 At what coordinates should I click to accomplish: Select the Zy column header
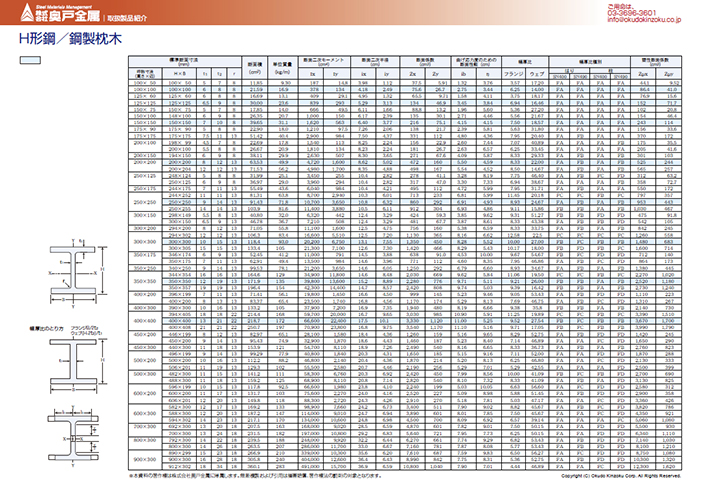click(x=436, y=74)
